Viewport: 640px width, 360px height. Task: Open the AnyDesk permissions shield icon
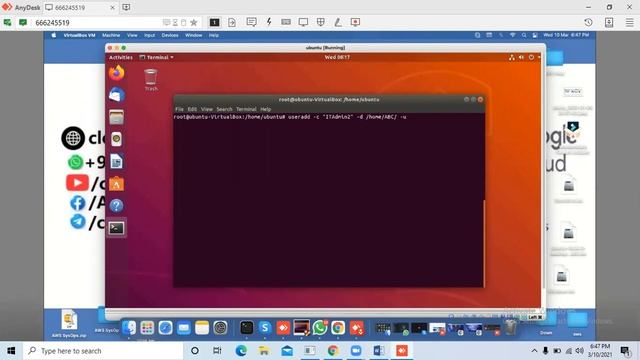click(320, 22)
